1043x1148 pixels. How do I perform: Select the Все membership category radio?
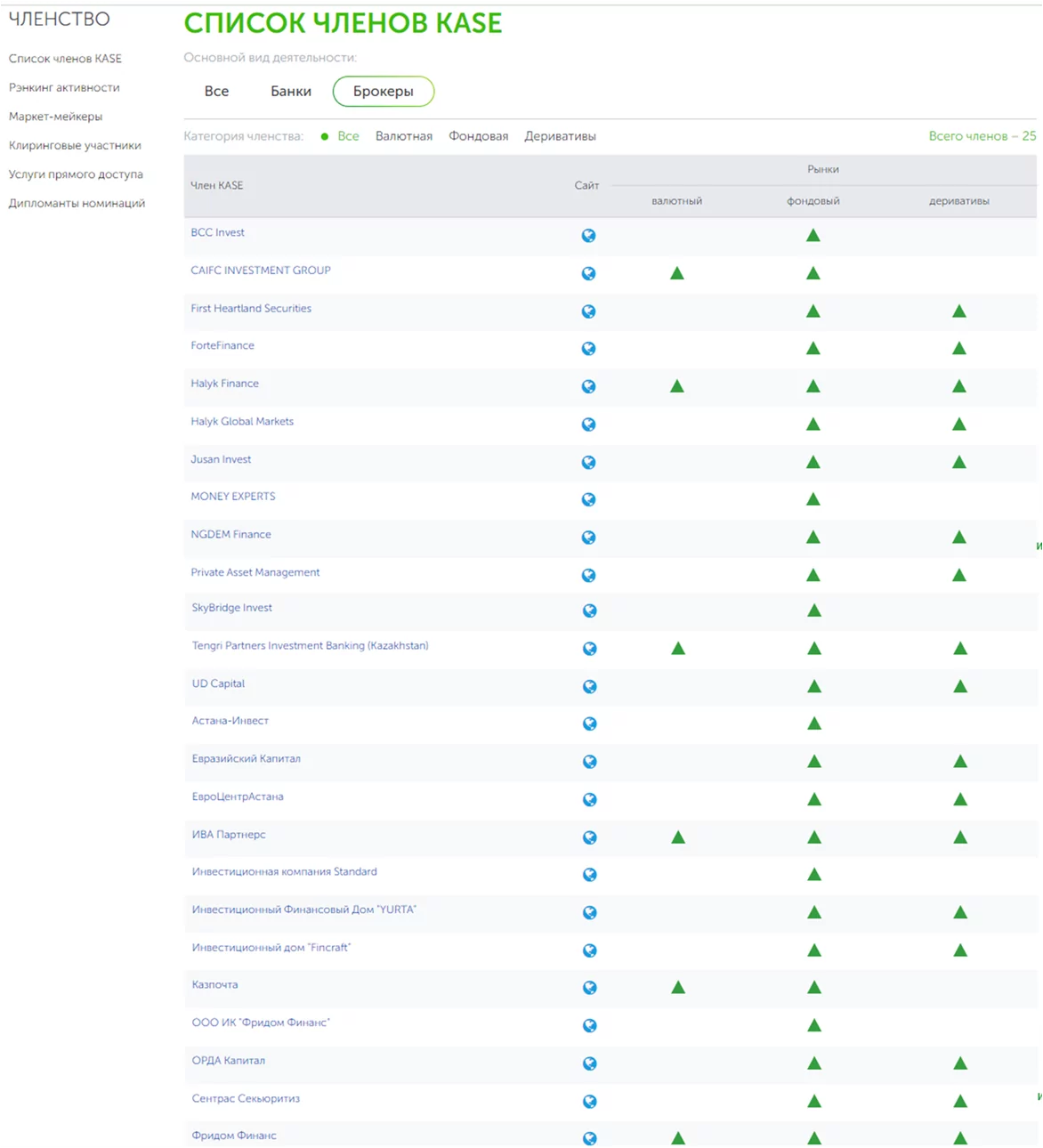pos(340,136)
